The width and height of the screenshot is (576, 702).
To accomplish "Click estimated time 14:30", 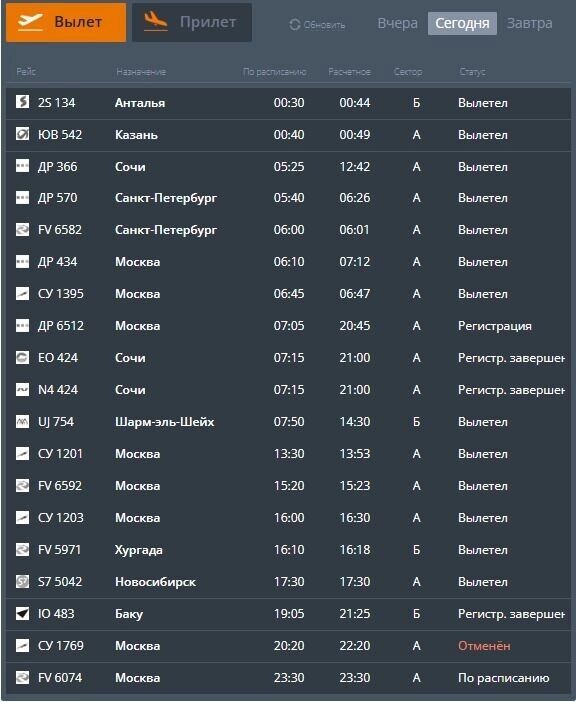I will click(x=354, y=422).
